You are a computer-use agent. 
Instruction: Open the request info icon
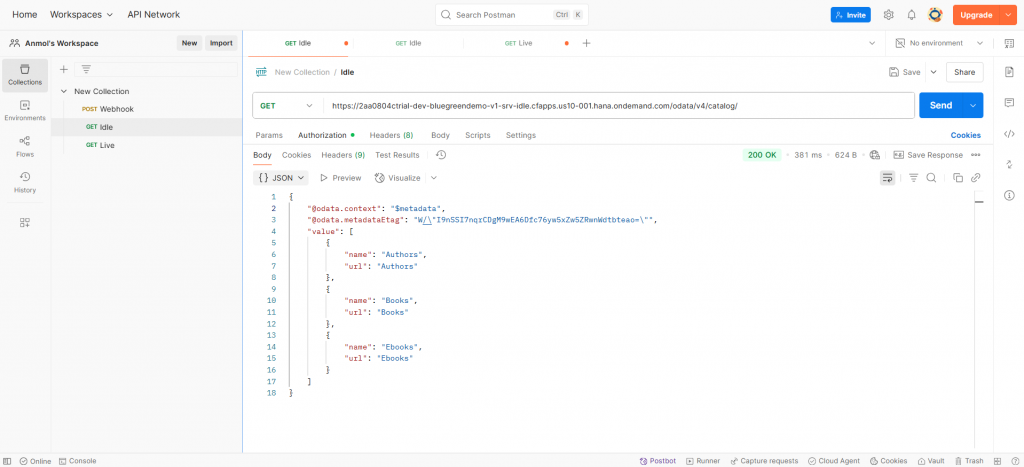1009,195
